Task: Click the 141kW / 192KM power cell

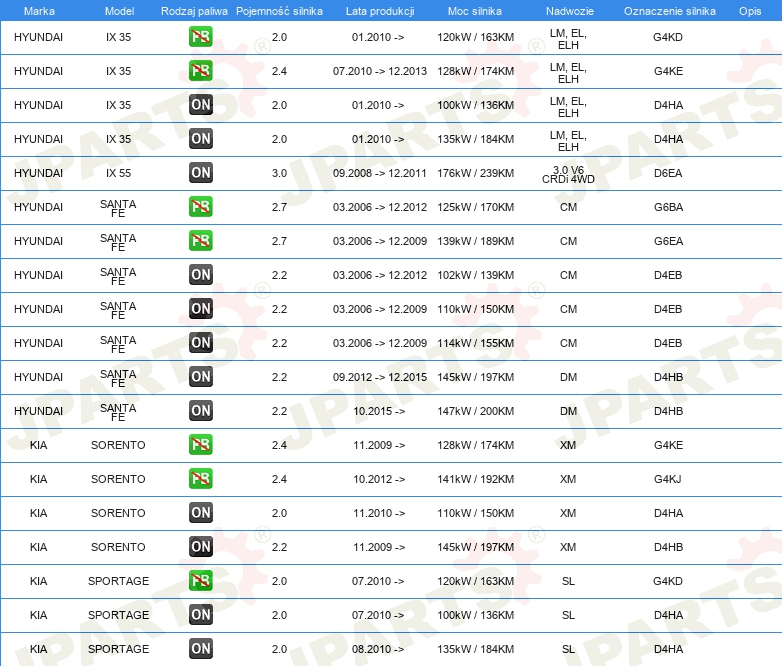Action: (475, 479)
